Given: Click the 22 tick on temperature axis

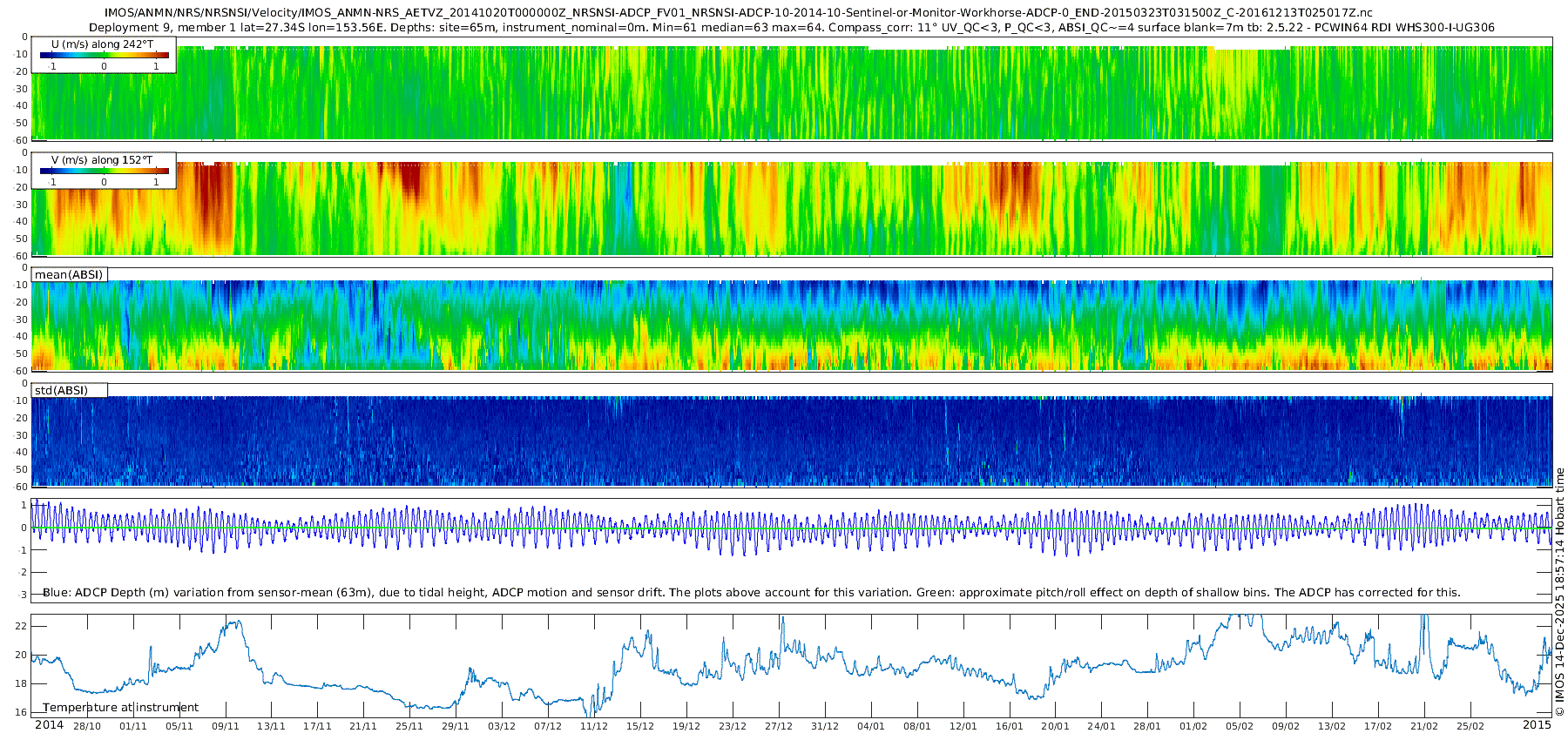Looking at the screenshot, I should [x=22, y=626].
